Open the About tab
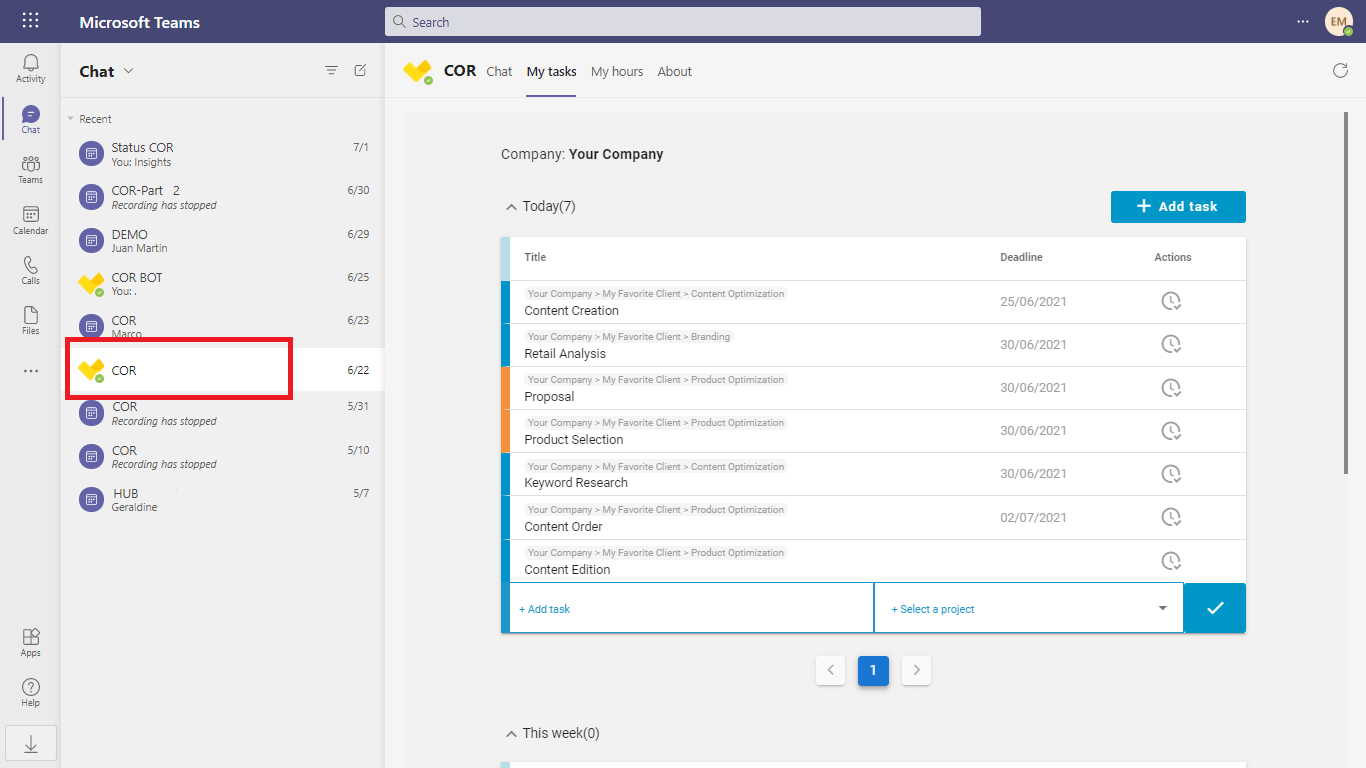This screenshot has width=1366, height=768. [675, 72]
